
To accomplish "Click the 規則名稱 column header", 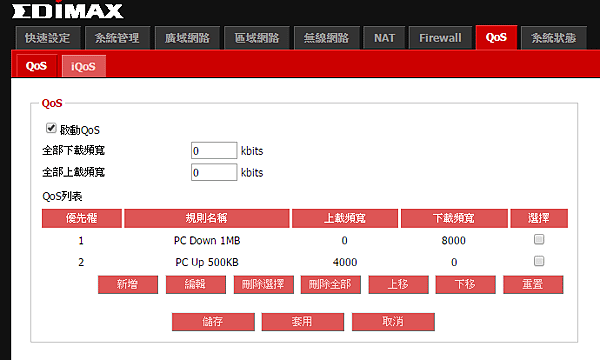I will (207, 218).
